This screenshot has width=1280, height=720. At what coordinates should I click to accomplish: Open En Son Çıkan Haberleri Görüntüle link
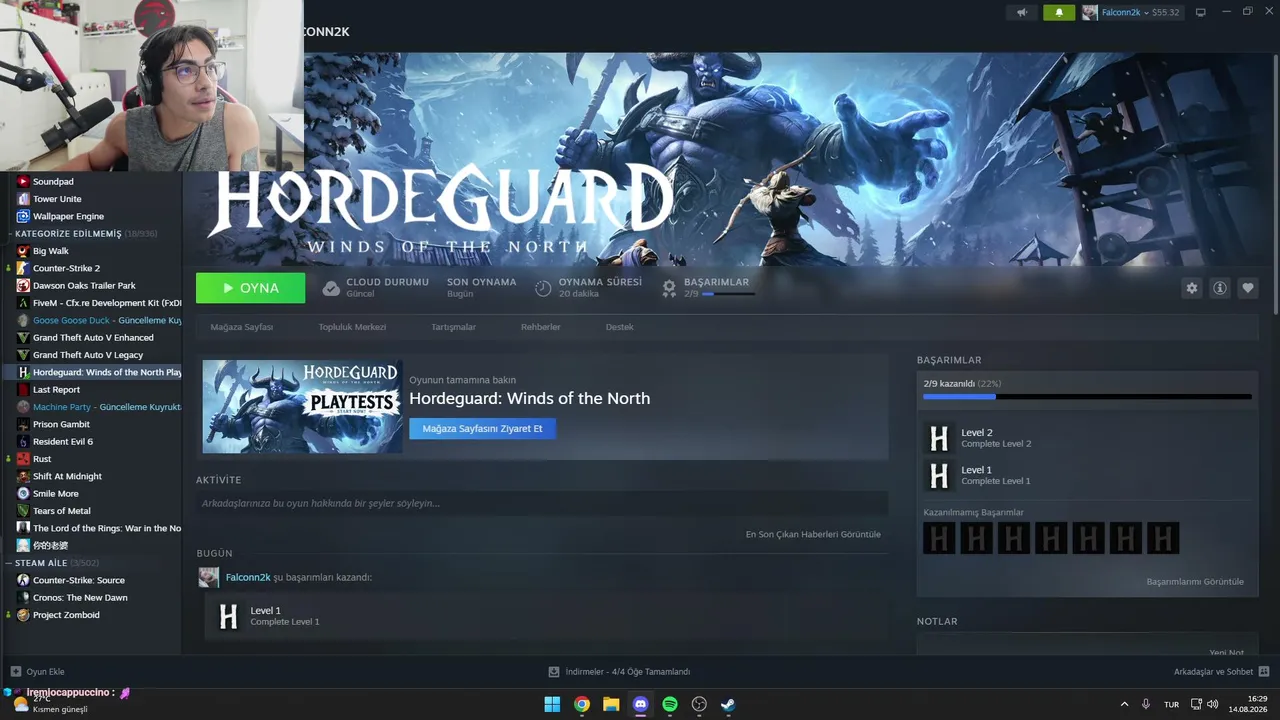813,534
